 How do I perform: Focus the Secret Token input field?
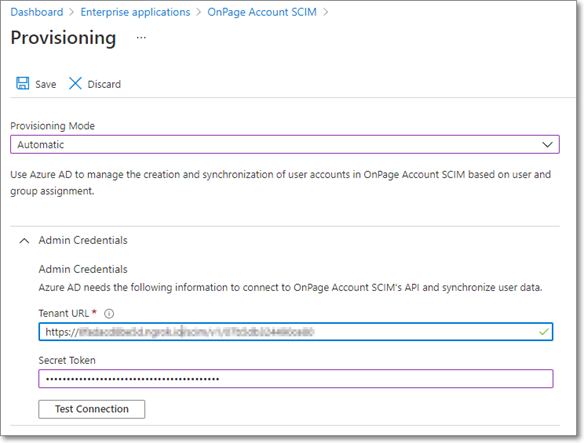(x=296, y=379)
